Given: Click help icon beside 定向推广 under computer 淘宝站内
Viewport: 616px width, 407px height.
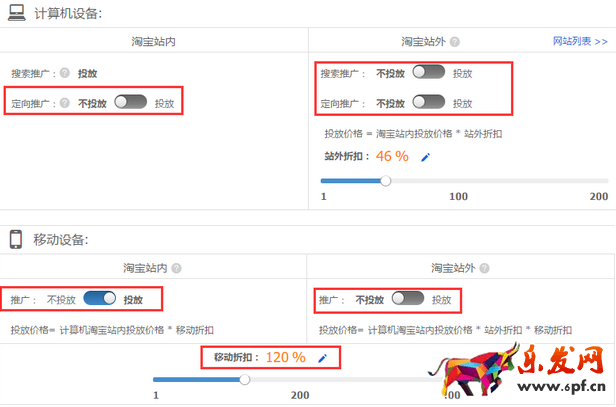Looking at the screenshot, I should click(64, 102).
